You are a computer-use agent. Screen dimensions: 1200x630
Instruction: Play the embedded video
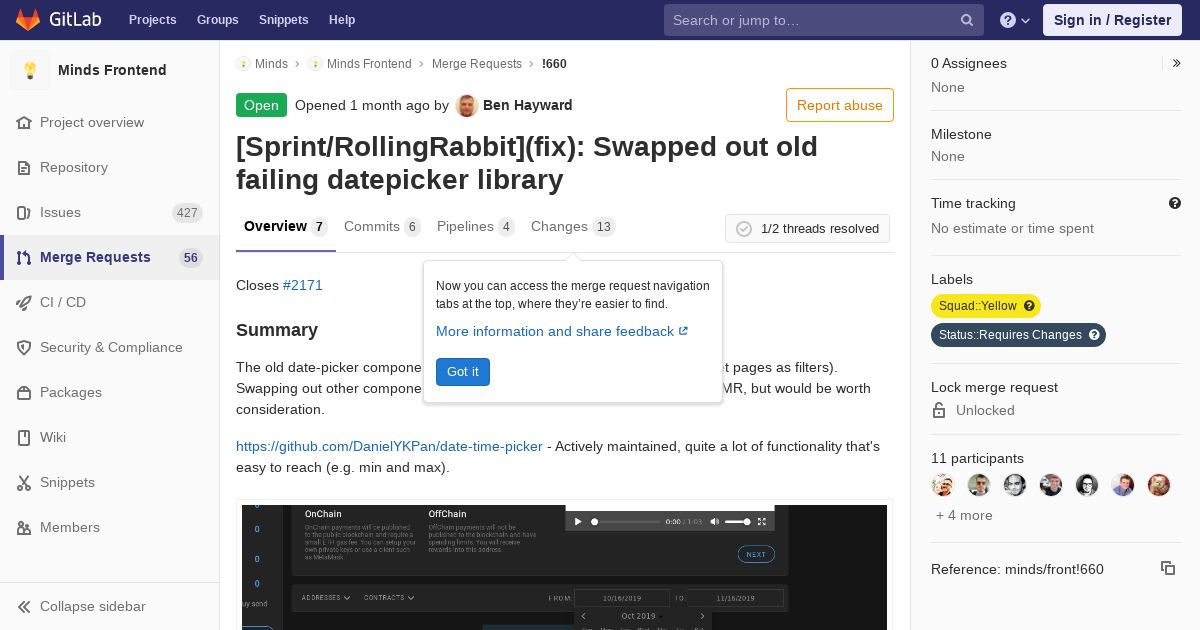[578, 521]
